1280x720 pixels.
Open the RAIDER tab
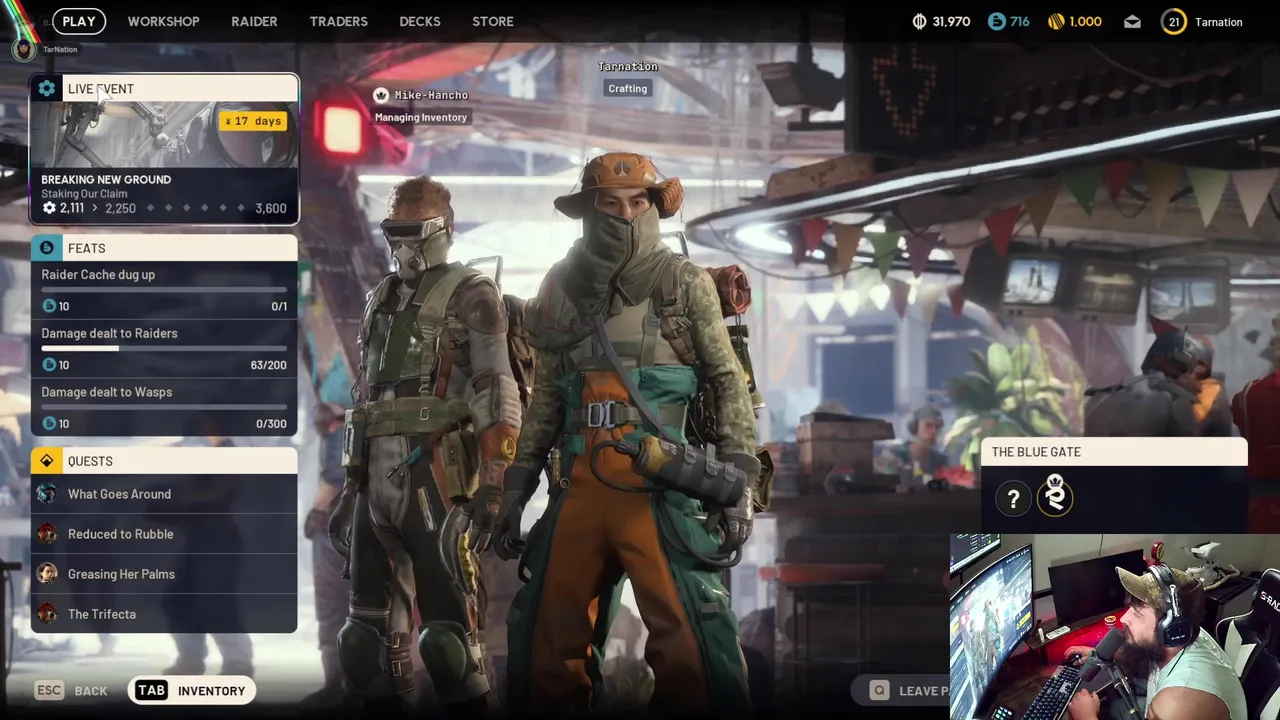tap(254, 21)
